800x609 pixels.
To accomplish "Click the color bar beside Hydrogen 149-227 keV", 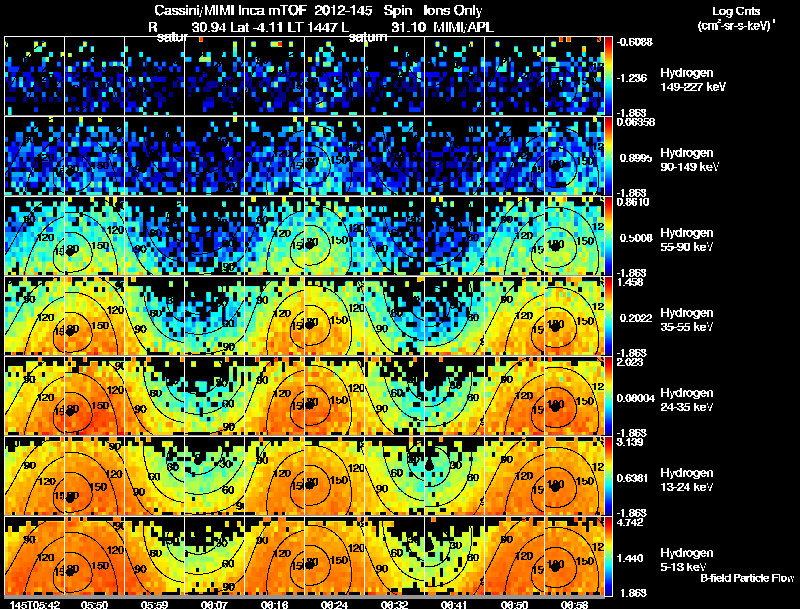I will tap(608, 76).
